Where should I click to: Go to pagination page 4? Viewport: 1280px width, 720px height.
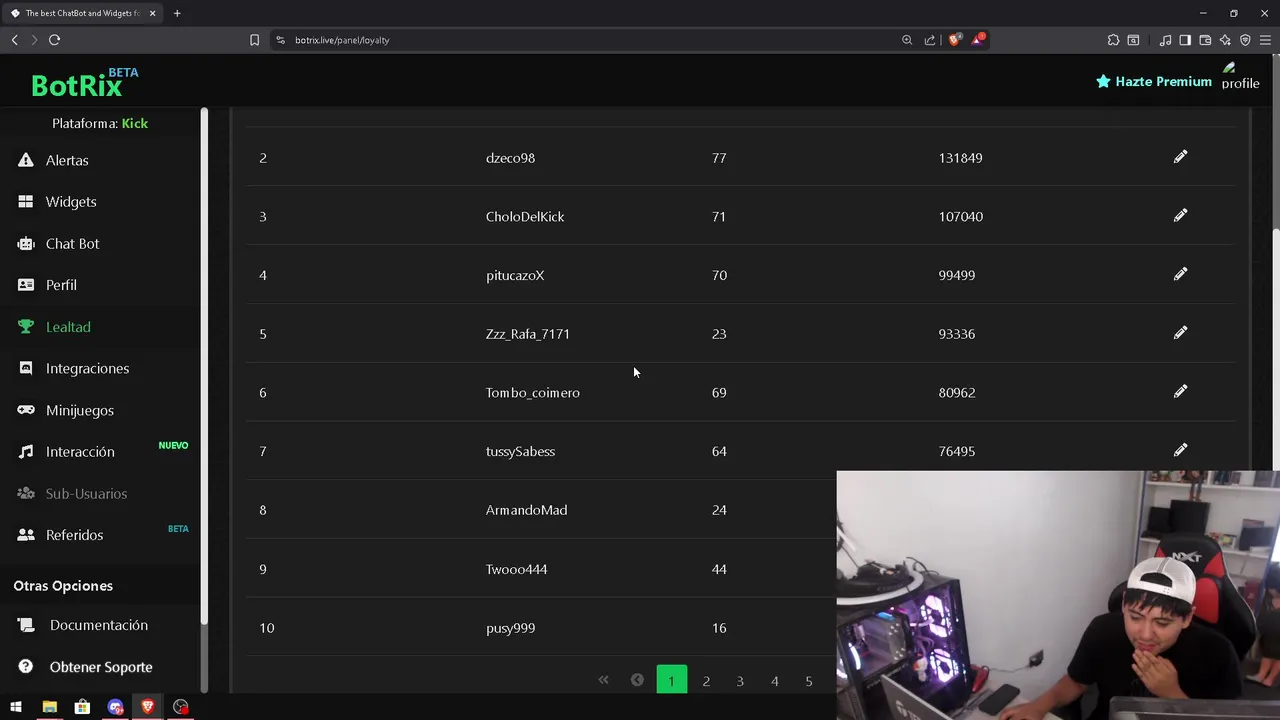[x=774, y=681]
